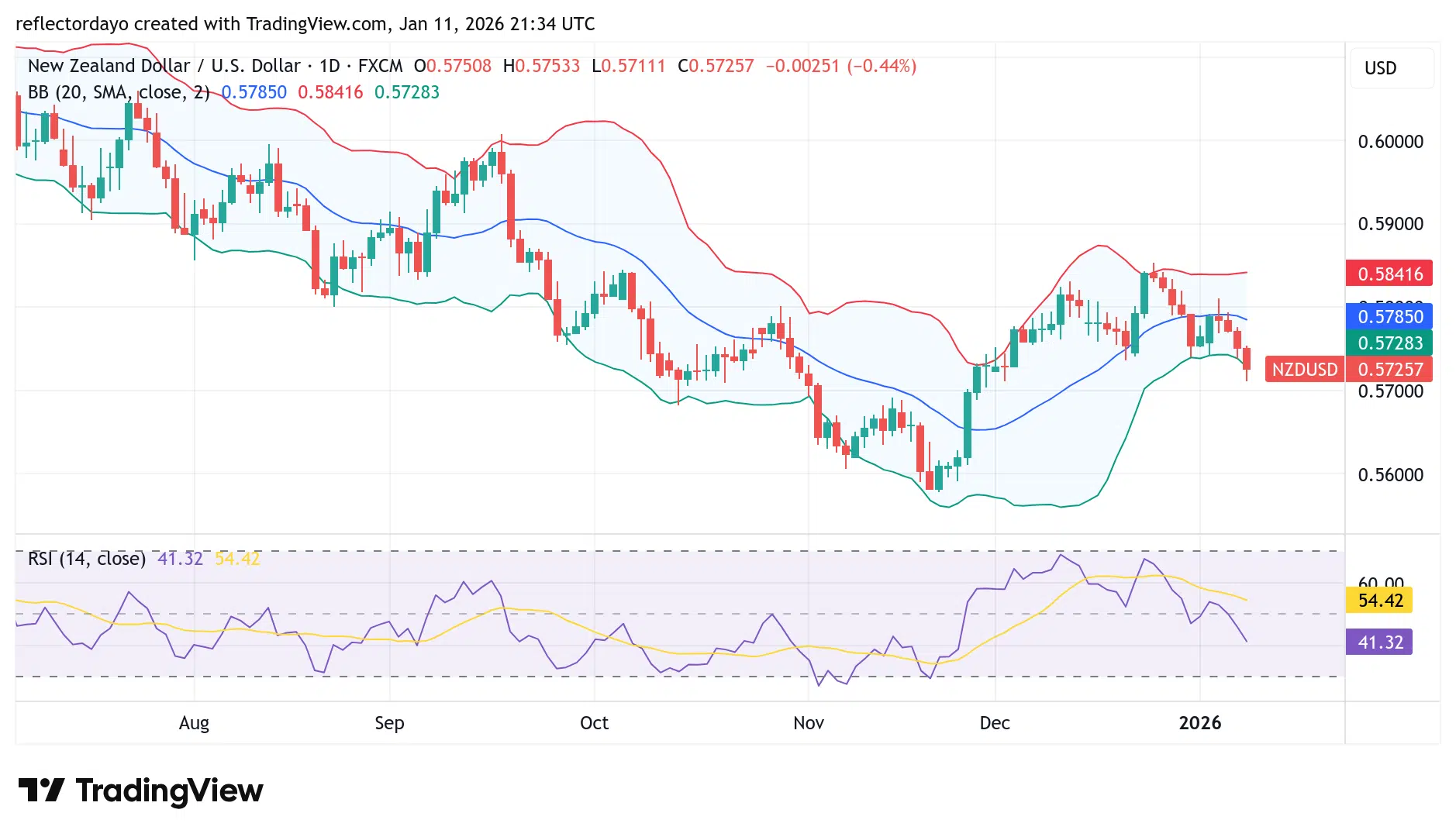Click the green 0.57283 lower band price label

click(x=1389, y=343)
